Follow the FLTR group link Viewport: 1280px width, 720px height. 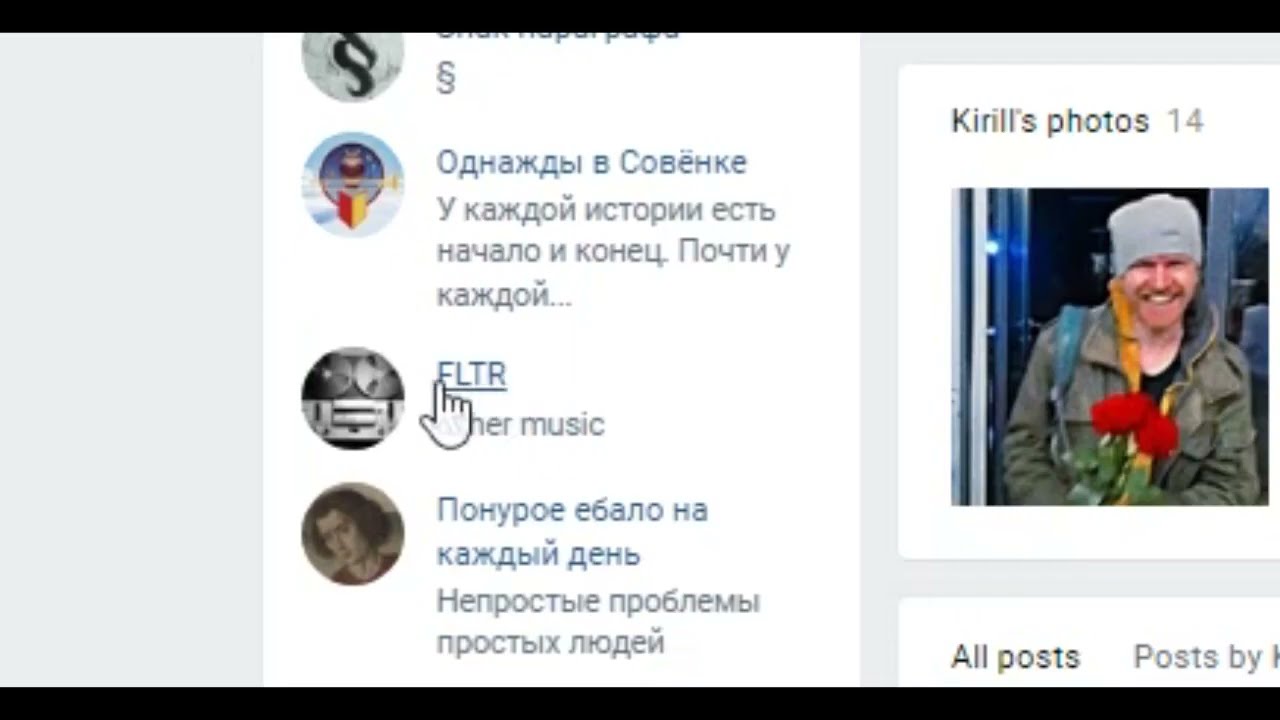pyautogui.click(x=471, y=374)
